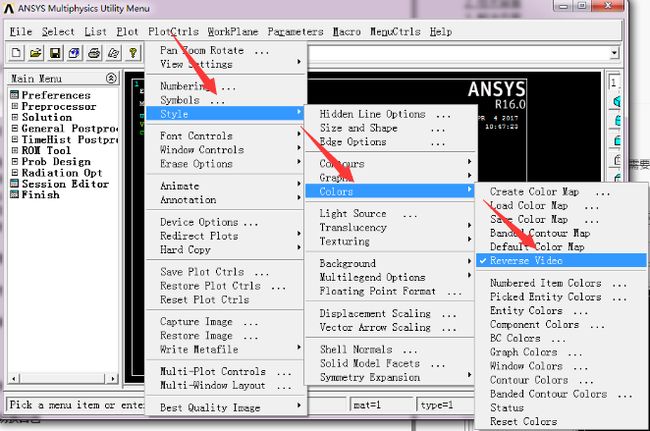Expand the ROM Tool tree node
The image size is (650, 431).
coord(15,150)
